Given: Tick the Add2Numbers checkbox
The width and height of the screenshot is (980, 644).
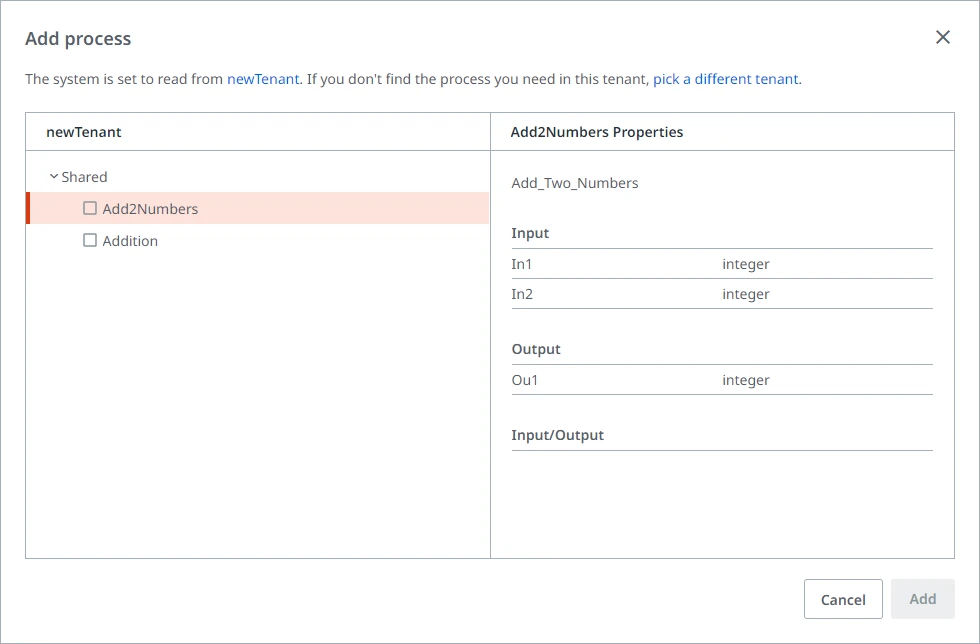Looking at the screenshot, I should pos(90,208).
